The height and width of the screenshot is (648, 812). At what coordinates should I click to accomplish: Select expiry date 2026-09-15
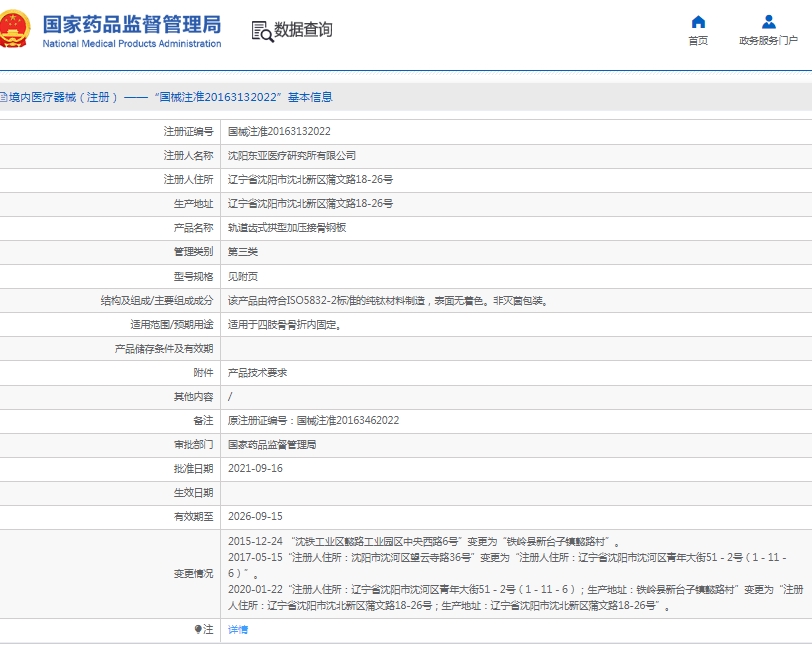255,516
